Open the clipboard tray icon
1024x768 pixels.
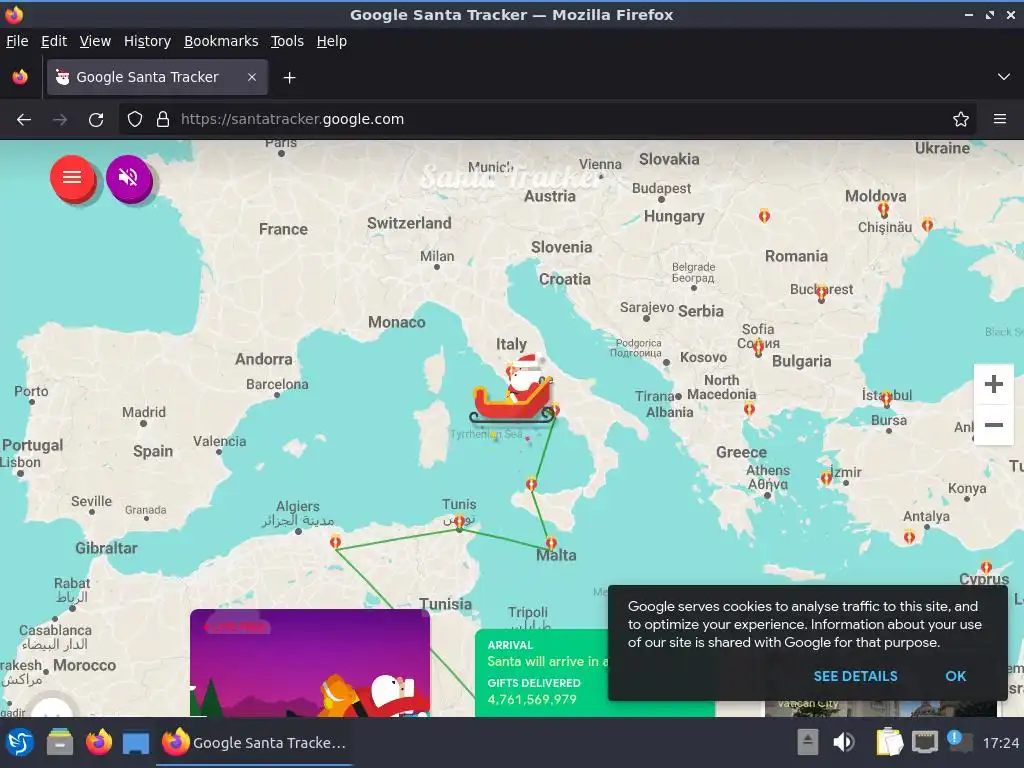tap(888, 743)
